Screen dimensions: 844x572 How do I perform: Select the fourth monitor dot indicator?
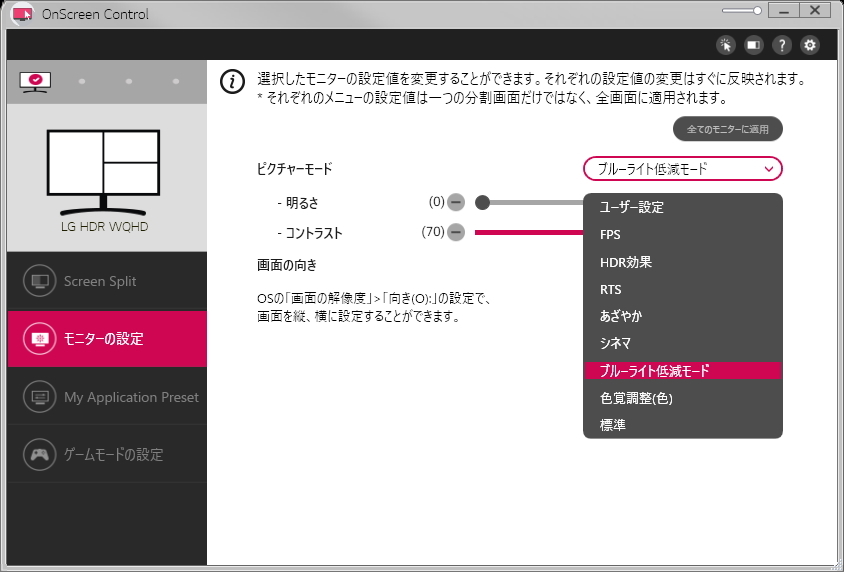click(176, 81)
